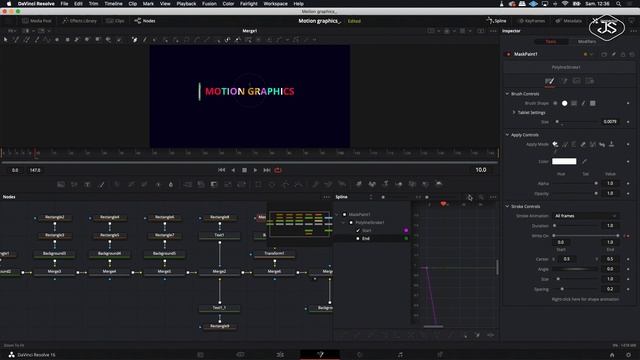Open macOS Spotlight search icon
Image resolution: width=640 pixels, height=360 pixels.
pyautogui.click(x=619, y=4)
